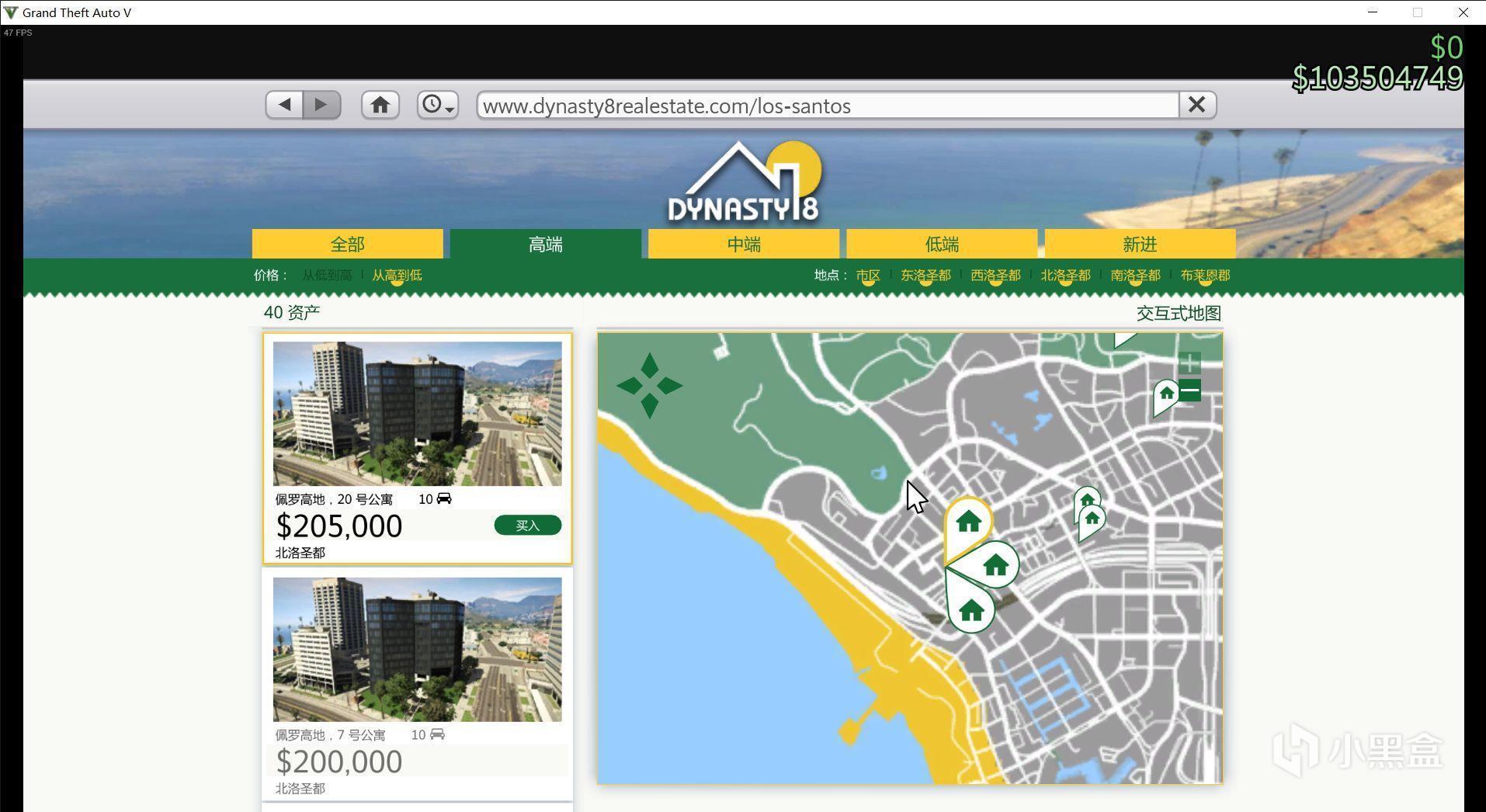Click the Dynasty 8 logo
The image size is (1486, 812).
click(744, 182)
